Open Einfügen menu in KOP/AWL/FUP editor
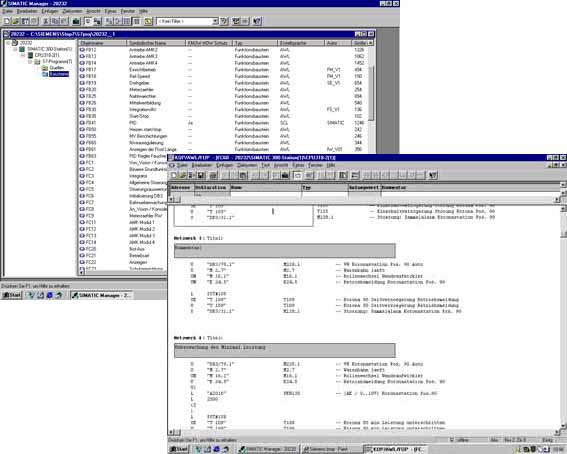 [x=225, y=165]
